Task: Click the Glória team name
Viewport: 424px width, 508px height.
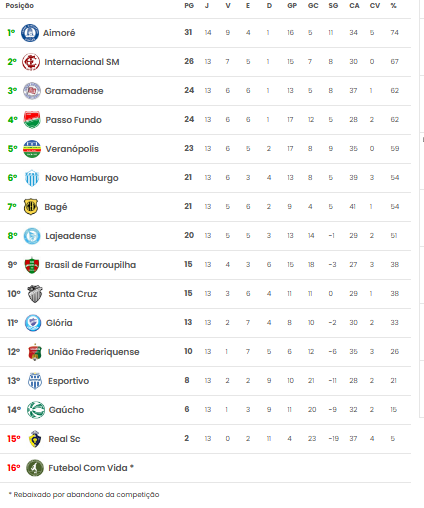Action: tap(59, 323)
